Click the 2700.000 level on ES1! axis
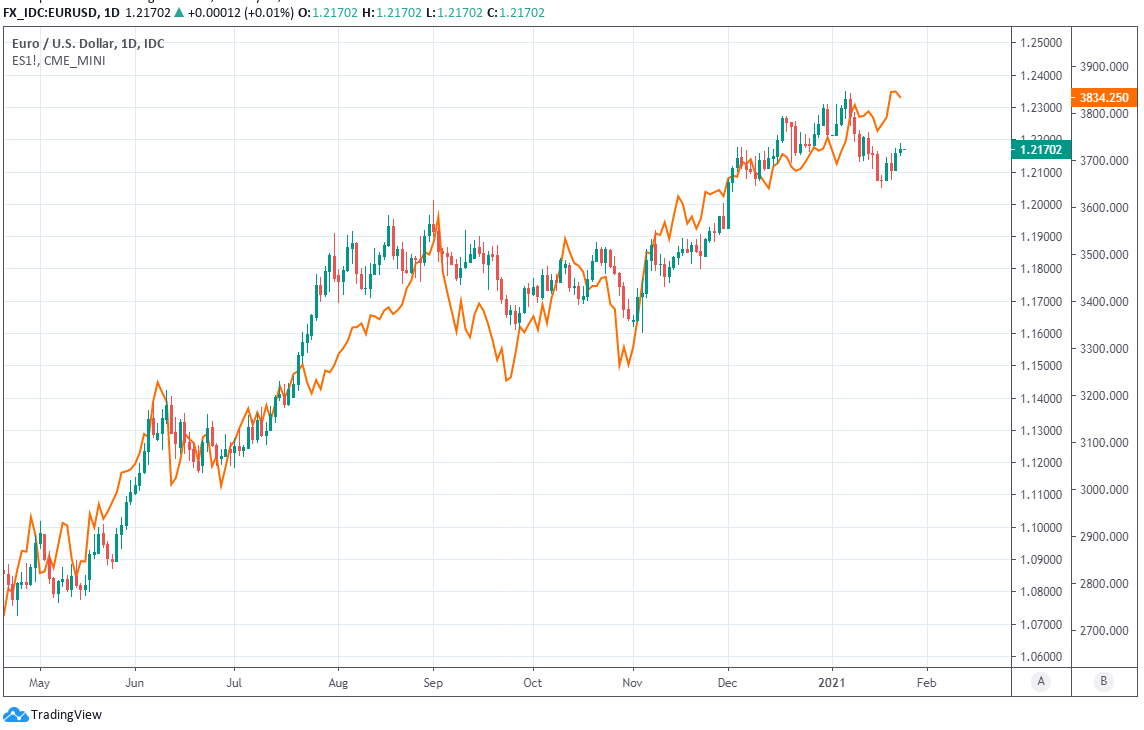The width and height of the screenshot is (1144, 730). tap(1105, 631)
